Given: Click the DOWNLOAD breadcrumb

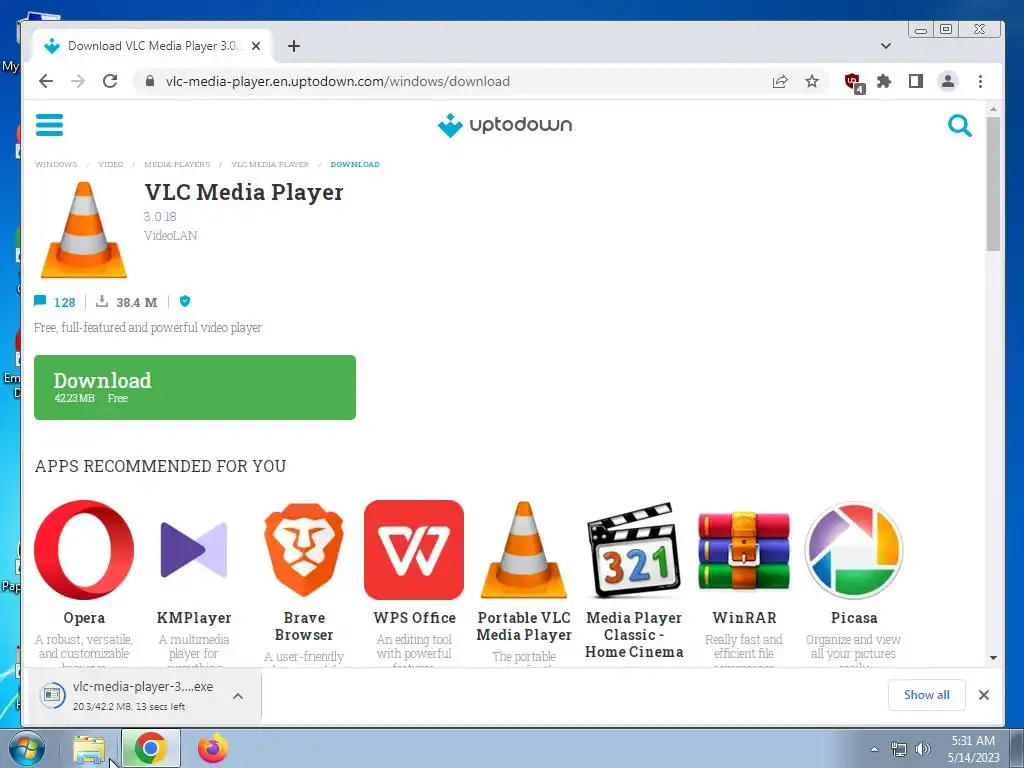Looking at the screenshot, I should 355,165.
